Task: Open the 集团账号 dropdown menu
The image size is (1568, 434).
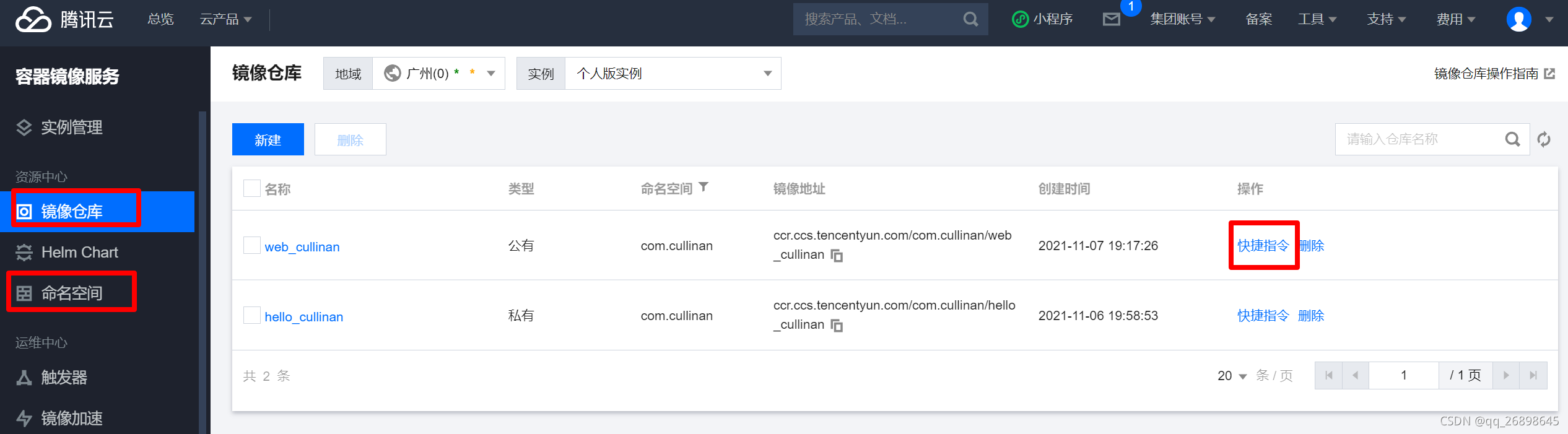Action: (x=1182, y=19)
